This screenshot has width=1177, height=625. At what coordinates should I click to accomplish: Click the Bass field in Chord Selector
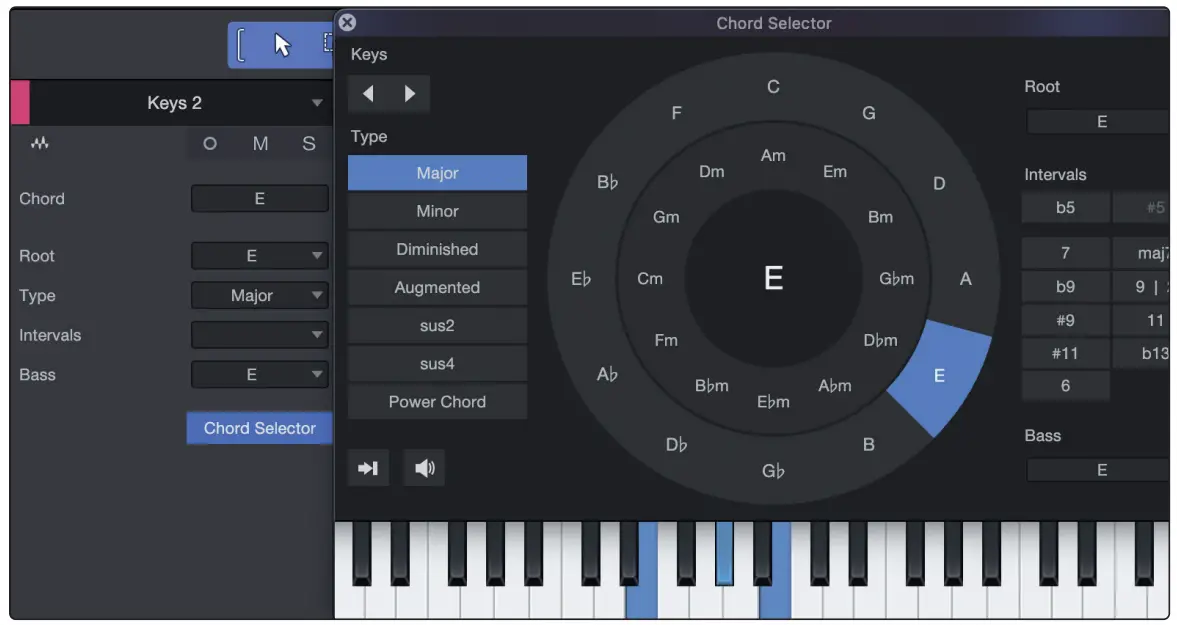pos(1098,470)
